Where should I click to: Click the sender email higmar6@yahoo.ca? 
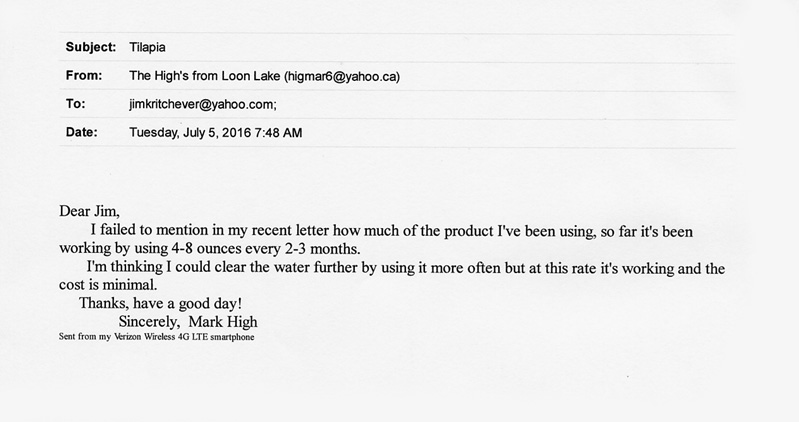(x=342, y=76)
